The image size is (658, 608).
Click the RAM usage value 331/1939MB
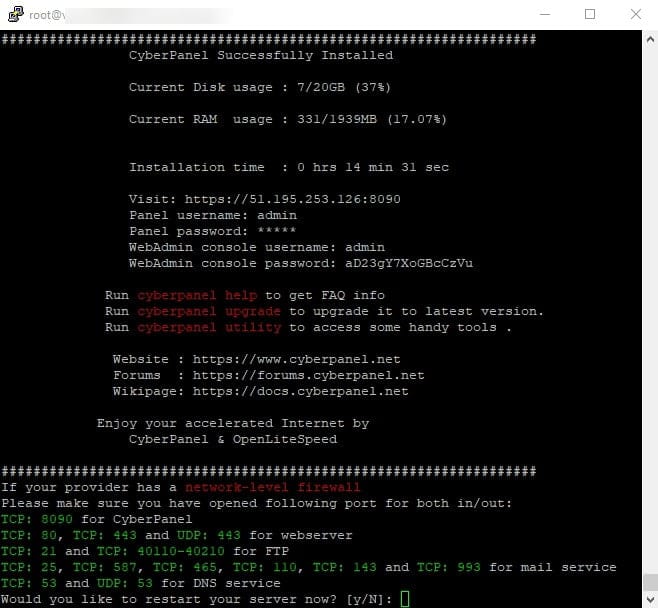337,119
